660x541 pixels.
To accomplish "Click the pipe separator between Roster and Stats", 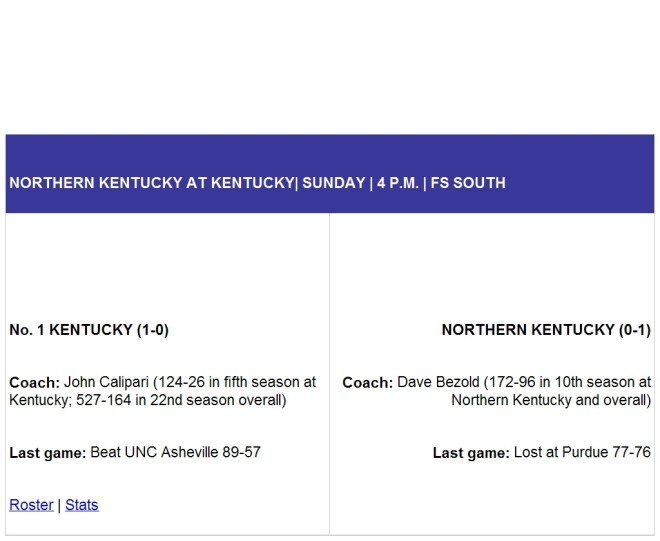I will (x=59, y=505).
